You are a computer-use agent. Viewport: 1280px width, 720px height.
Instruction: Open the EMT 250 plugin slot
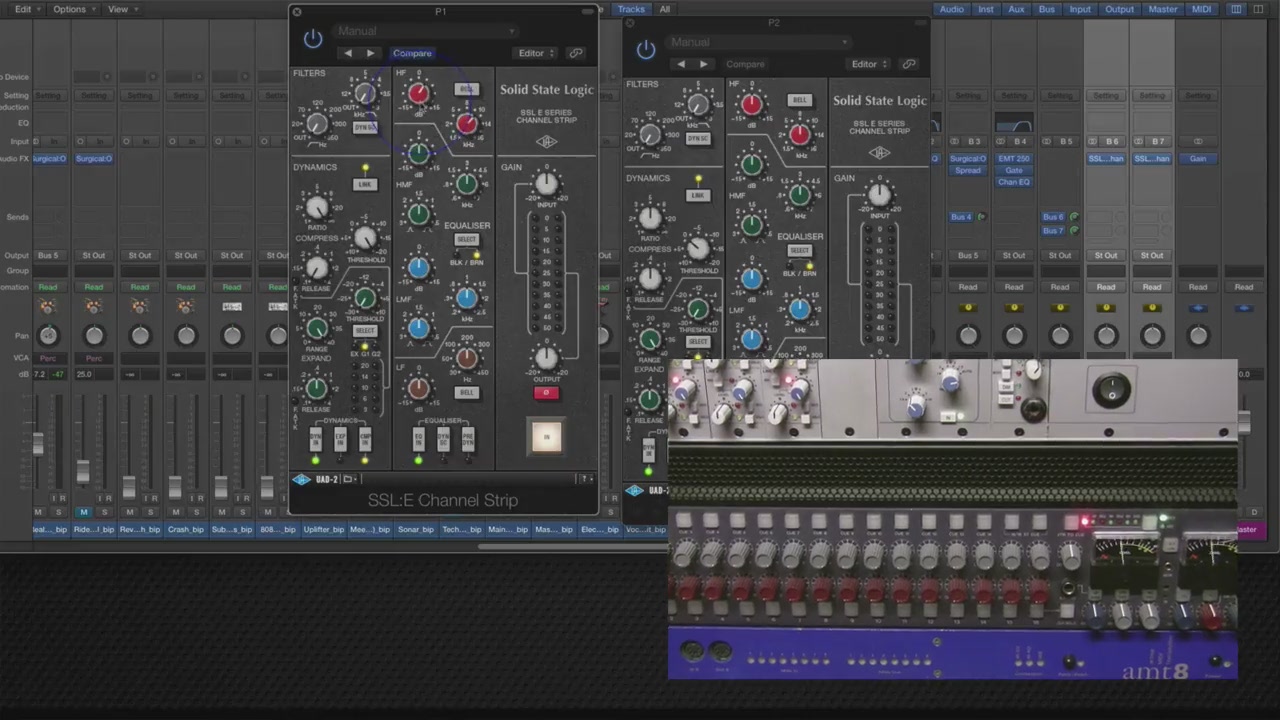tap(1014, 159)
